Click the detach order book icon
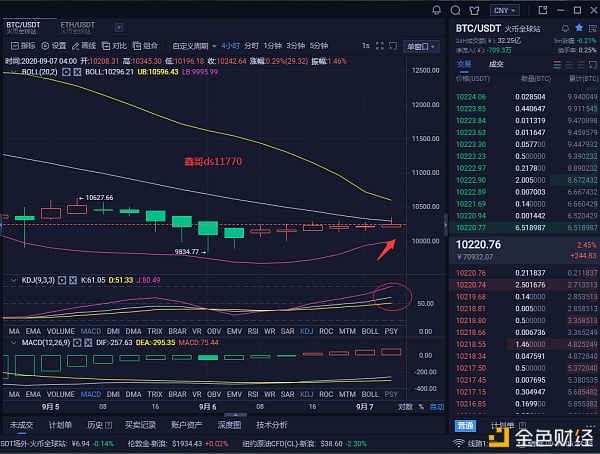The image size is (600, 454). point(593,65)
